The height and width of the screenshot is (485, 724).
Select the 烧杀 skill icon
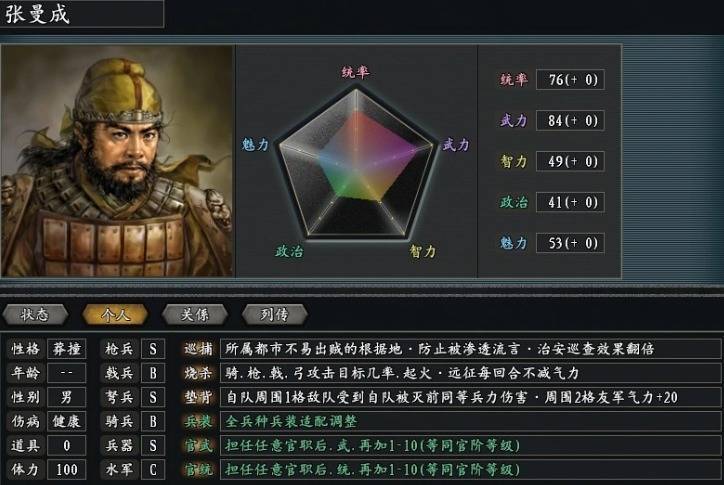pyautogui.click(x=199, y=374)
